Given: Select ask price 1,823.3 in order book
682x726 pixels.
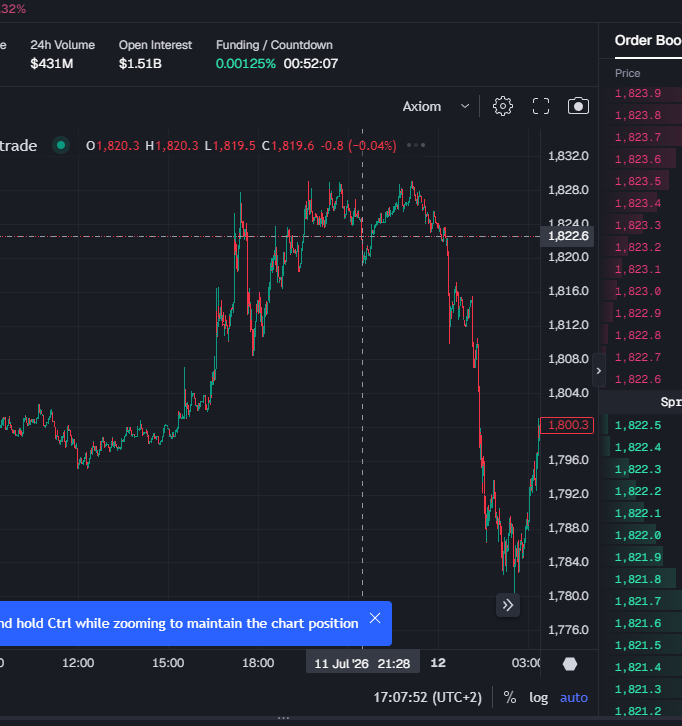Looking at the screenshot, I should coord(638,225).
